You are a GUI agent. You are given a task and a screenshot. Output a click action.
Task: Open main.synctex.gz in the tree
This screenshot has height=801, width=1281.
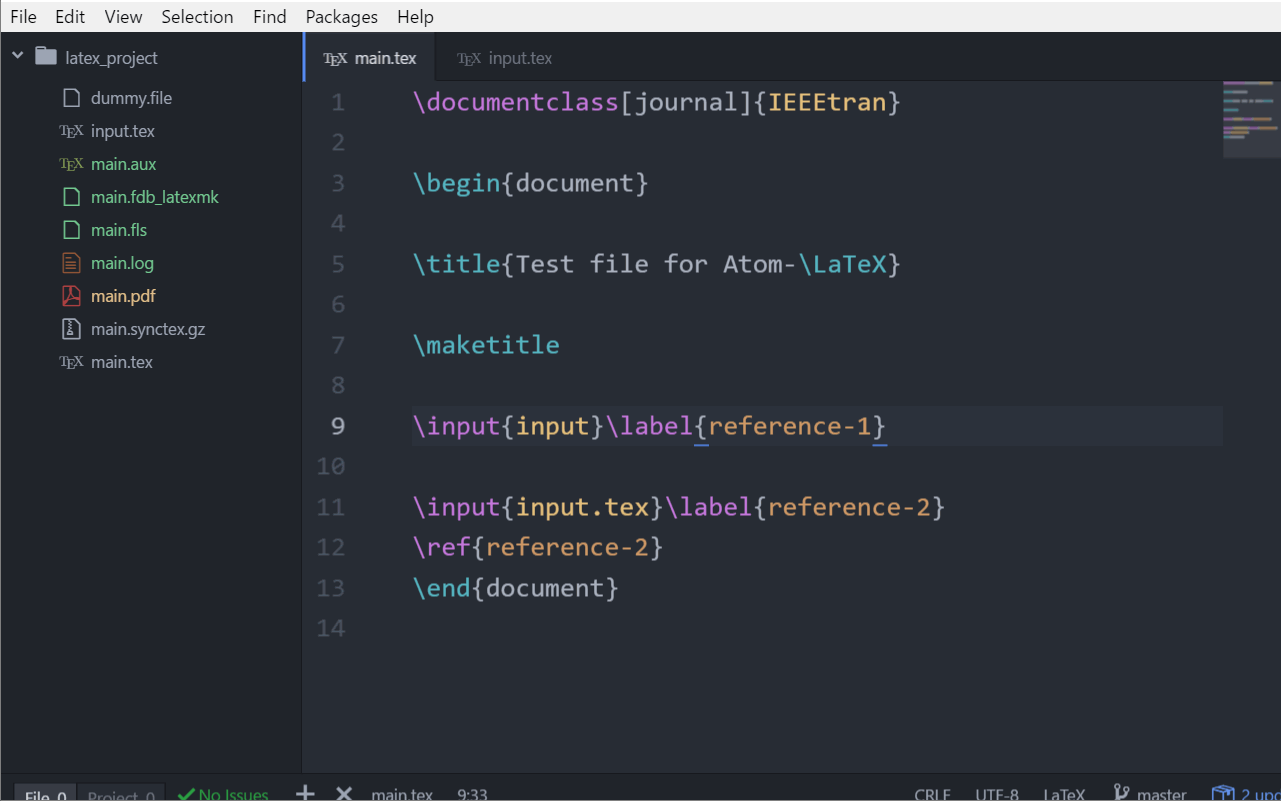(148, 329)
